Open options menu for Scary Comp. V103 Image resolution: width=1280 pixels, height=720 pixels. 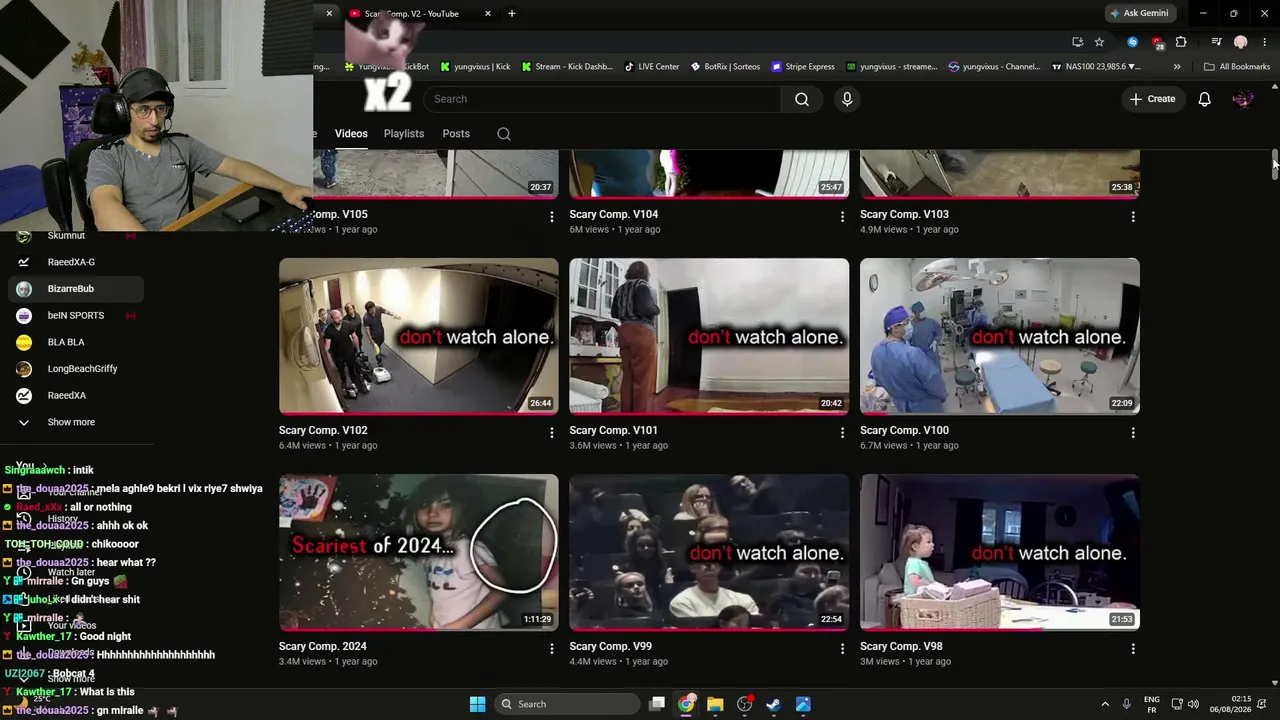coord(1133,217)
